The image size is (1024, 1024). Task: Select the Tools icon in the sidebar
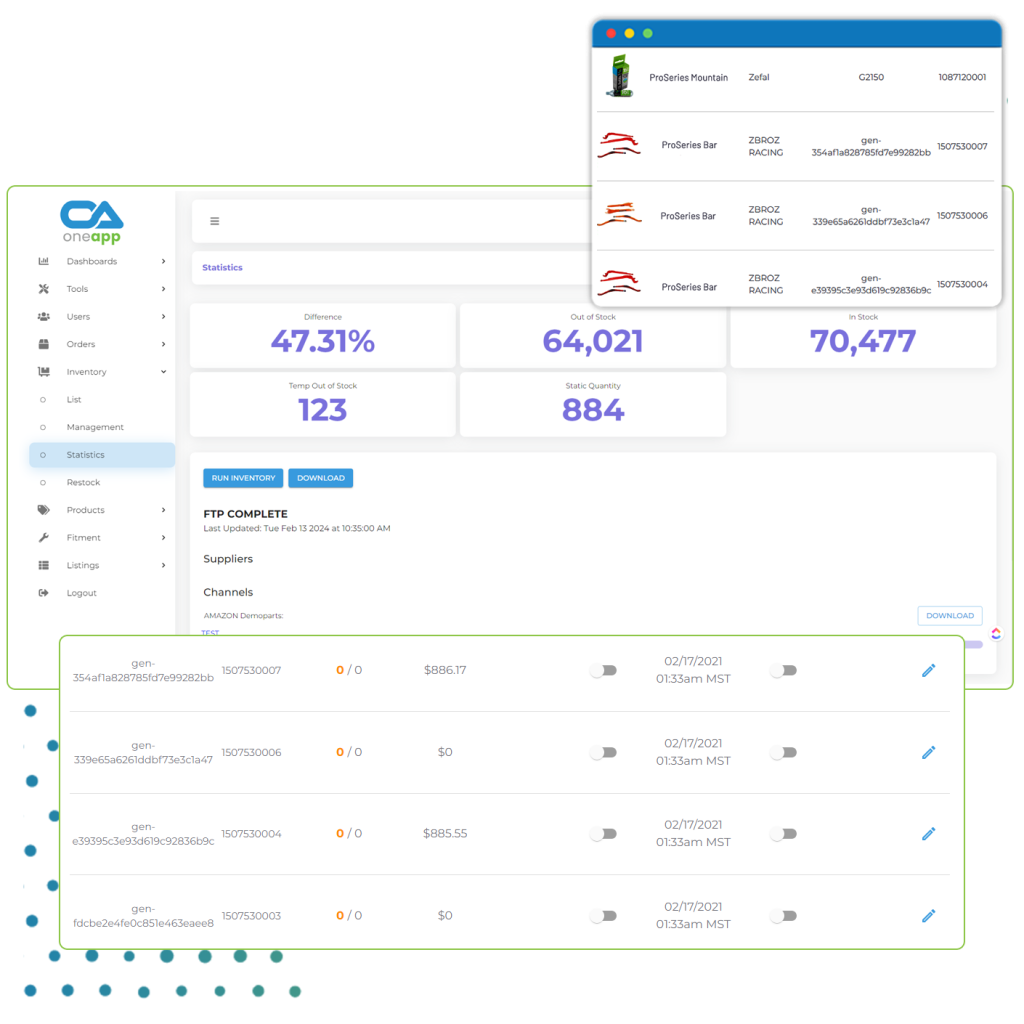tap(42, 289)
